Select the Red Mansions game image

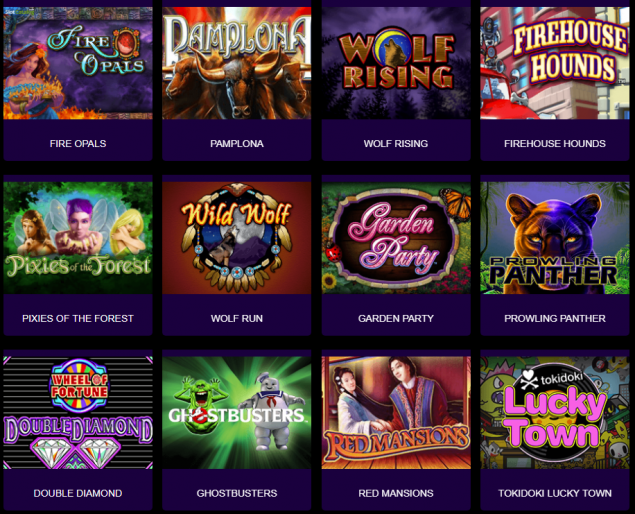396,413
